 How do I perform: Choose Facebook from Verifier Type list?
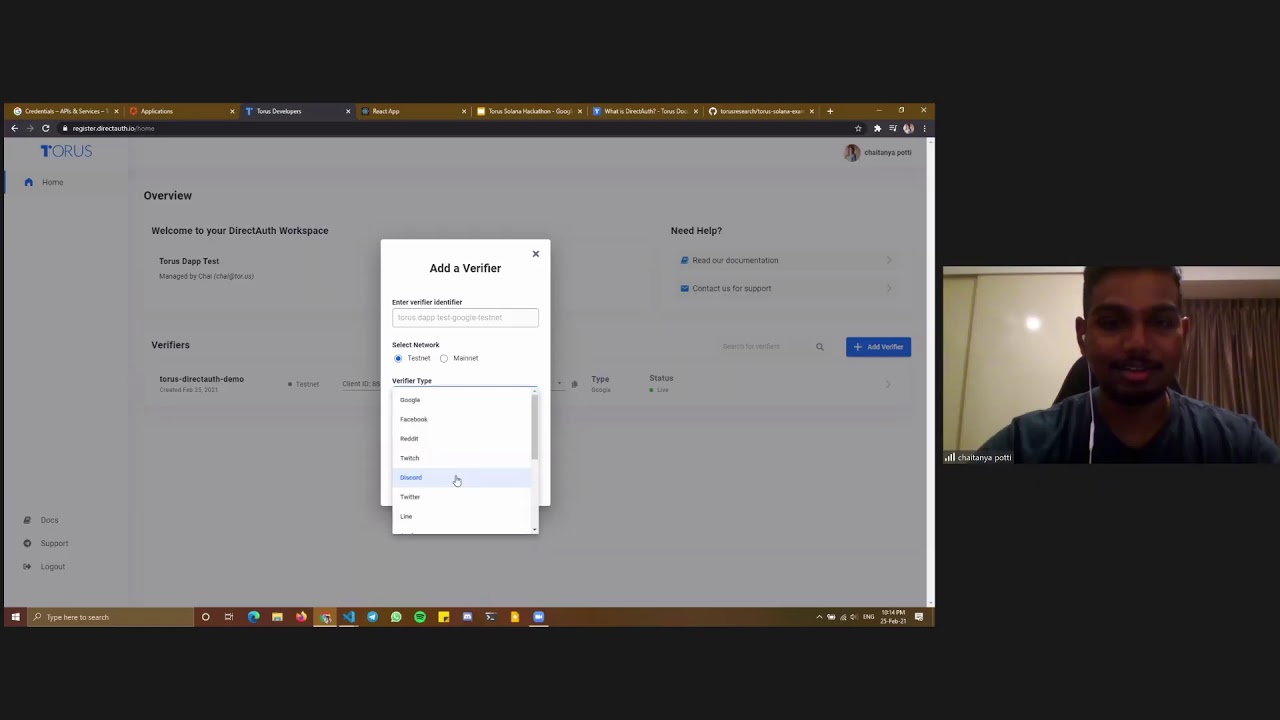(x=462, y=419)
